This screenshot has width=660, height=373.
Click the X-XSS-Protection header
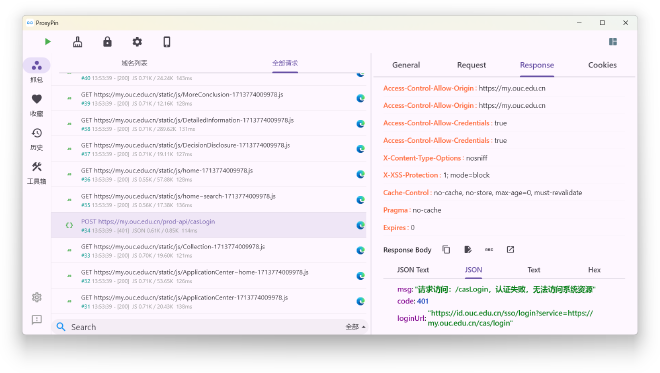(436, 175)
